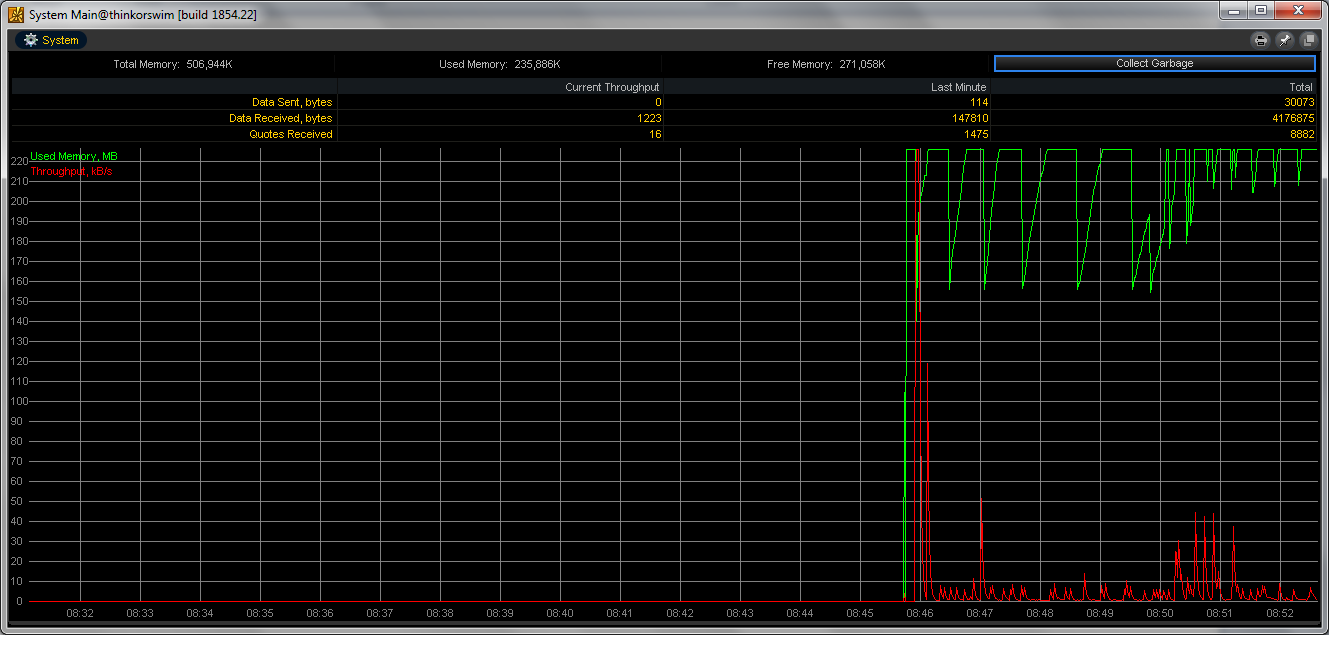The width and height of the screenshot is (1334, 670).
Task: Click the total value 30073
Action: pos(1299,102)
